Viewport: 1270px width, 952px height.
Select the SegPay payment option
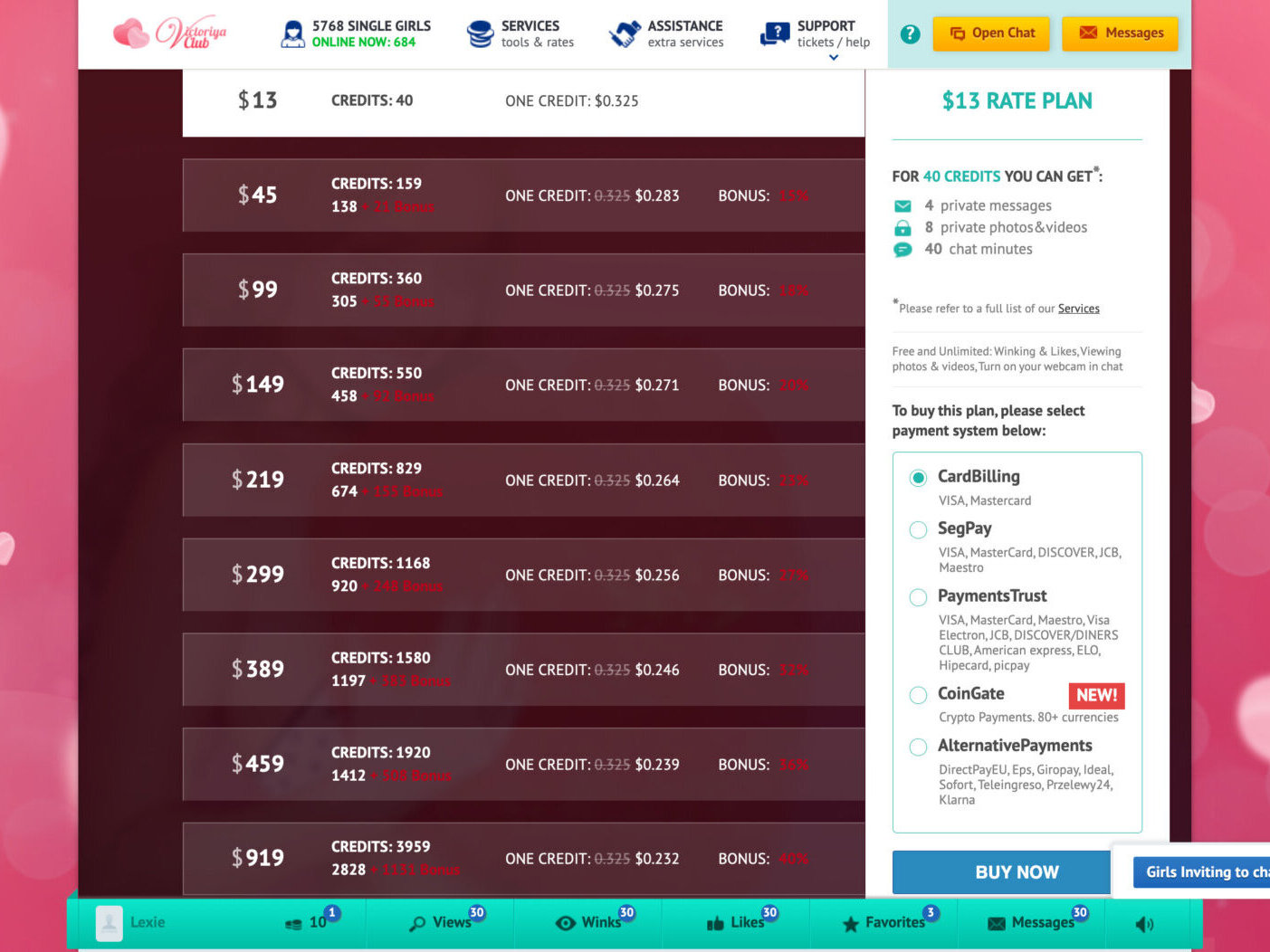coord(918,529)
